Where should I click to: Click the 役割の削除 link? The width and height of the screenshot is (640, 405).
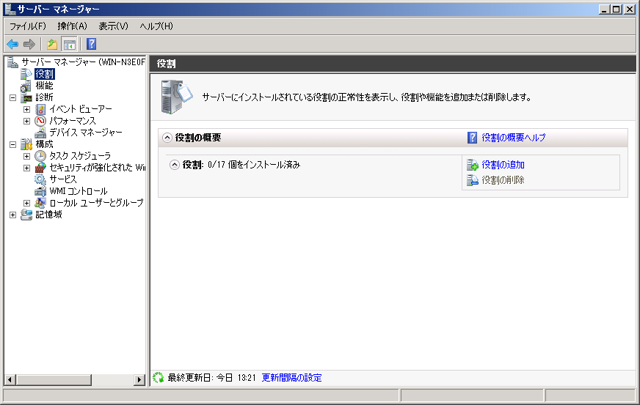[x=503, y=180]
